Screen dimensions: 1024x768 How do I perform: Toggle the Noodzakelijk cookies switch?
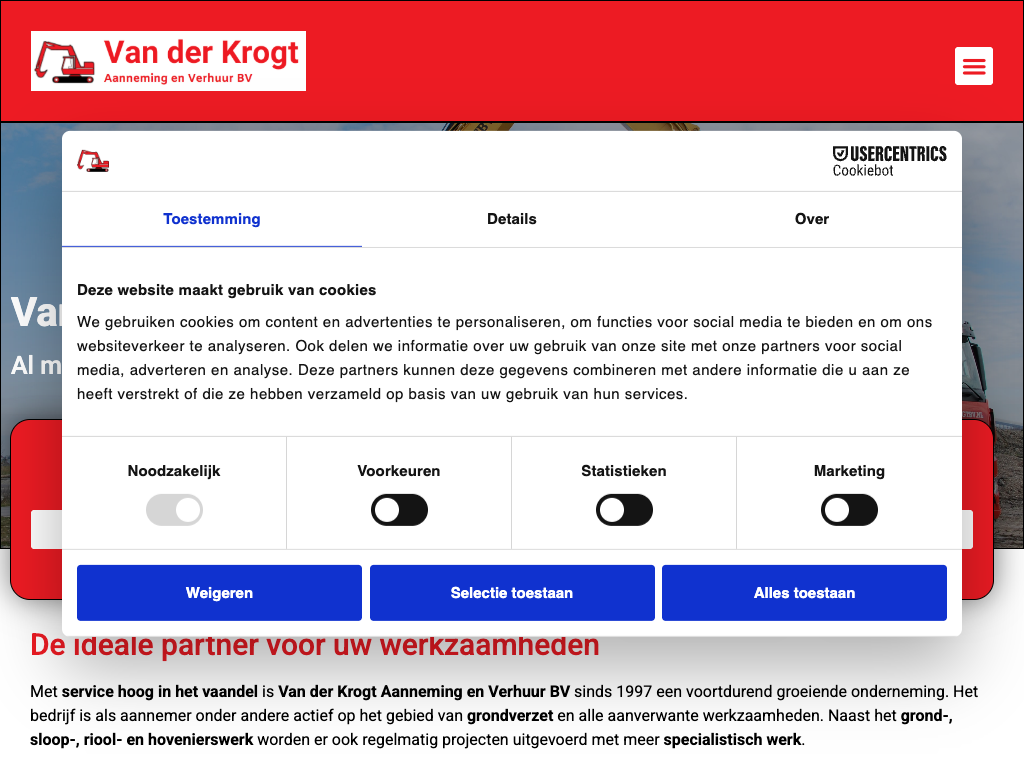[x=174, y=510]
